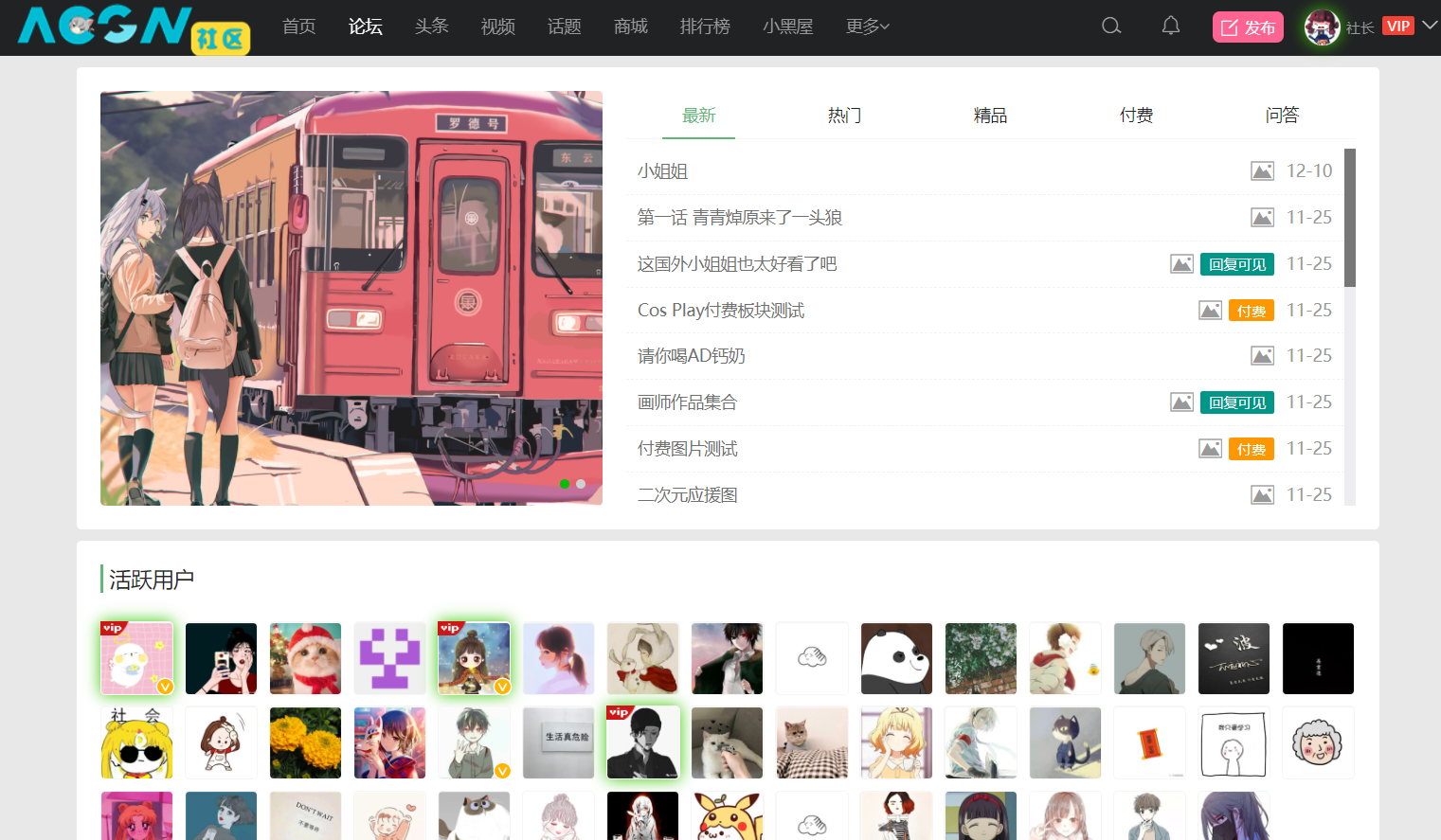Click the purple pixel pattern avatar

tap(389, 658)
